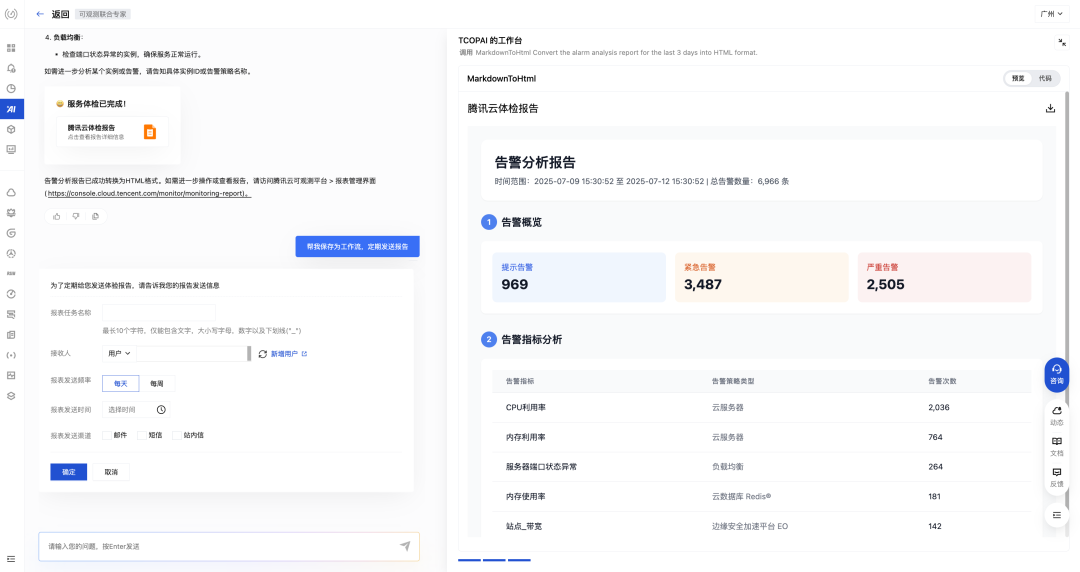The image size is (1080, 572).
Task: Open the 动态 floating icon
Action: coord(1057,416)
